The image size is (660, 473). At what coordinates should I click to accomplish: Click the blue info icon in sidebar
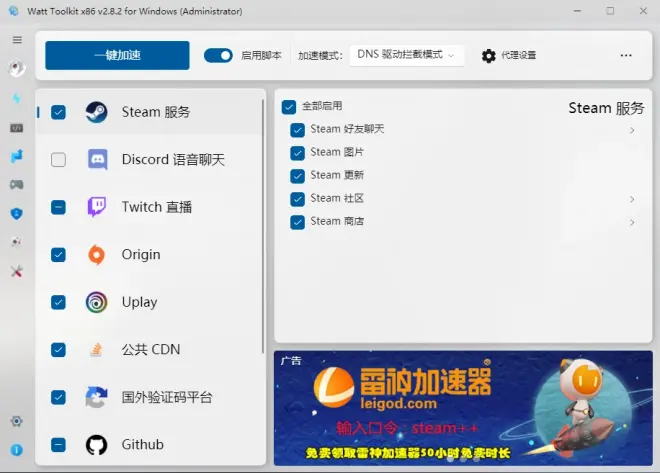(x=17, y=450)
